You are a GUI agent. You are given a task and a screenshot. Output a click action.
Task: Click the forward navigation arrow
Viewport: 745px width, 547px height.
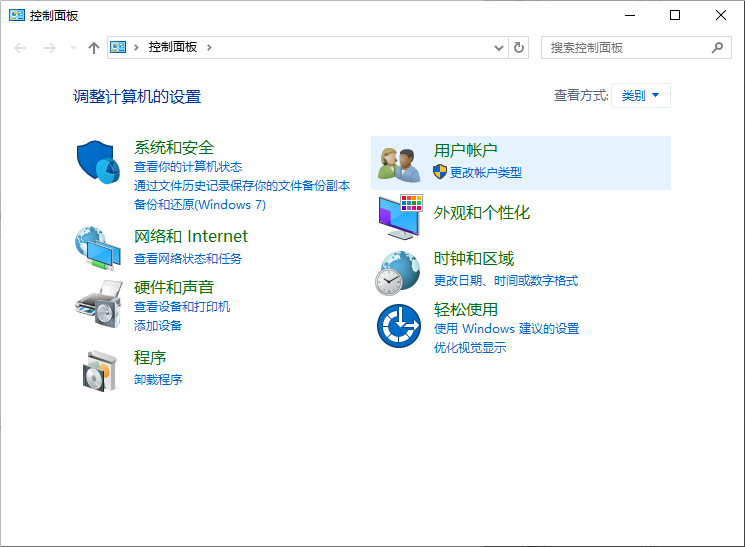pos(49,48)
